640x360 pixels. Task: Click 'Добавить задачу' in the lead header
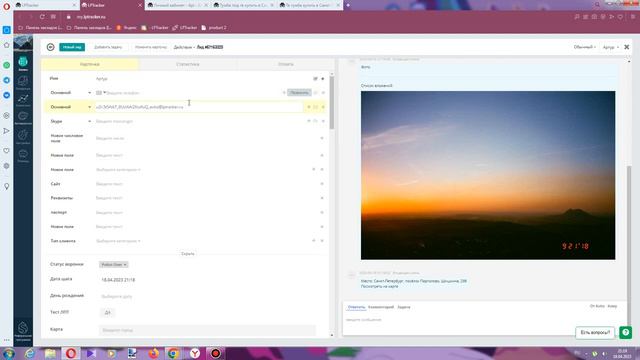click(x=108, y=47)
